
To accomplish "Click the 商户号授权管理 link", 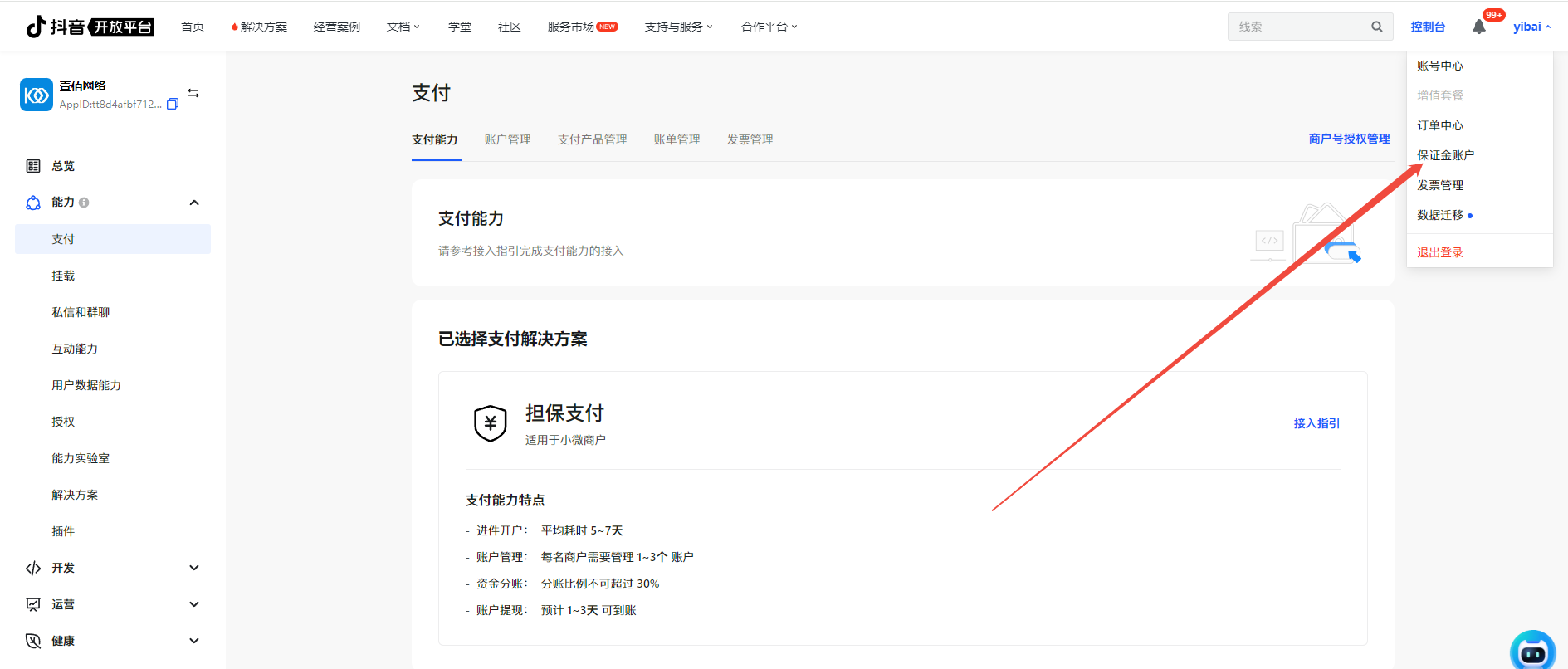I will tap(1349, 139).
